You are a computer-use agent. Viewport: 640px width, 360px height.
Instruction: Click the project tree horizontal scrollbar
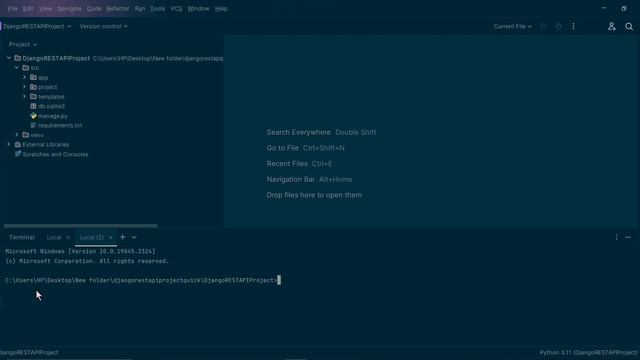80,225
